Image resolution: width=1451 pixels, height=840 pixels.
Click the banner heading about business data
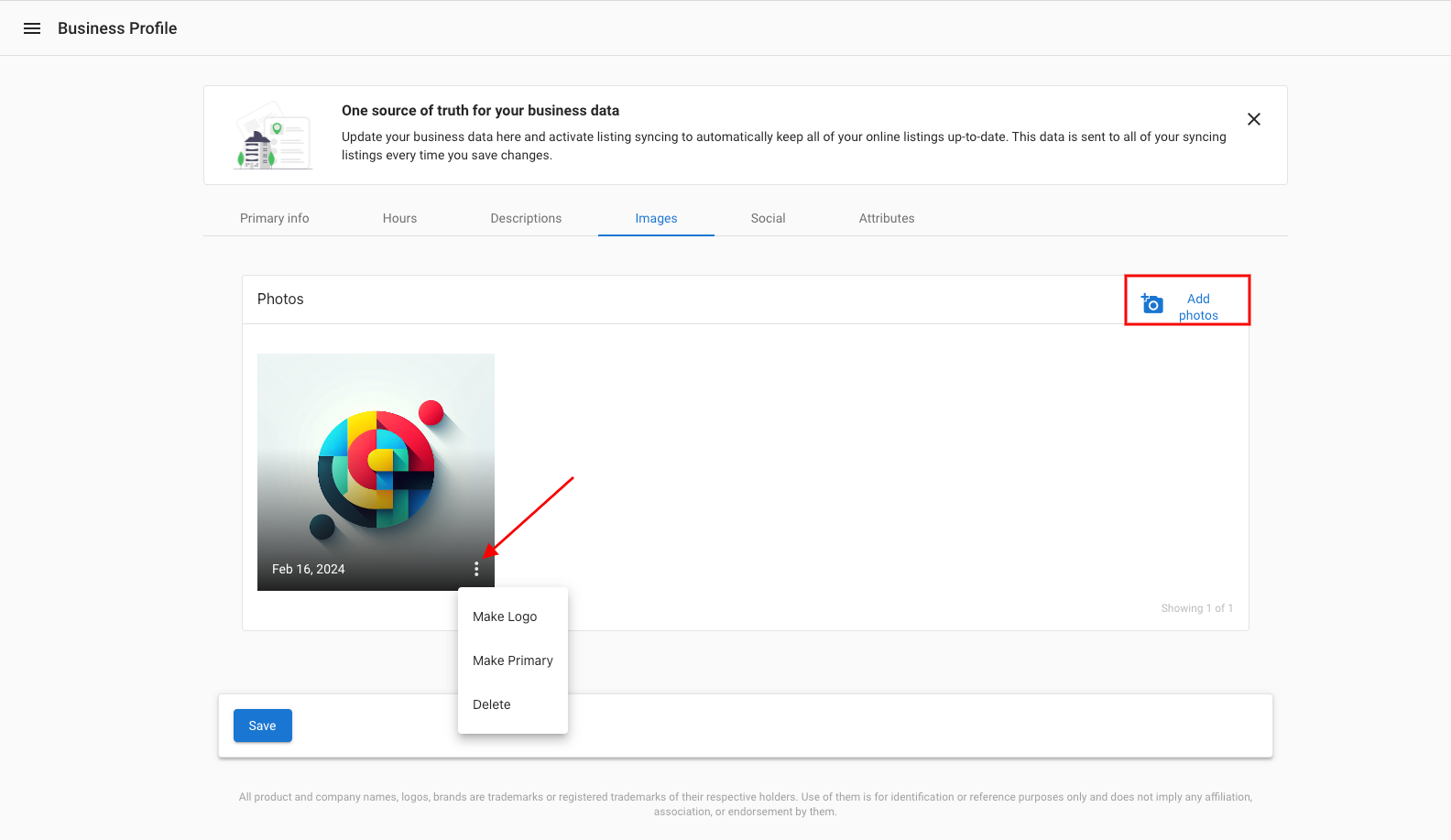pos(480,110)
